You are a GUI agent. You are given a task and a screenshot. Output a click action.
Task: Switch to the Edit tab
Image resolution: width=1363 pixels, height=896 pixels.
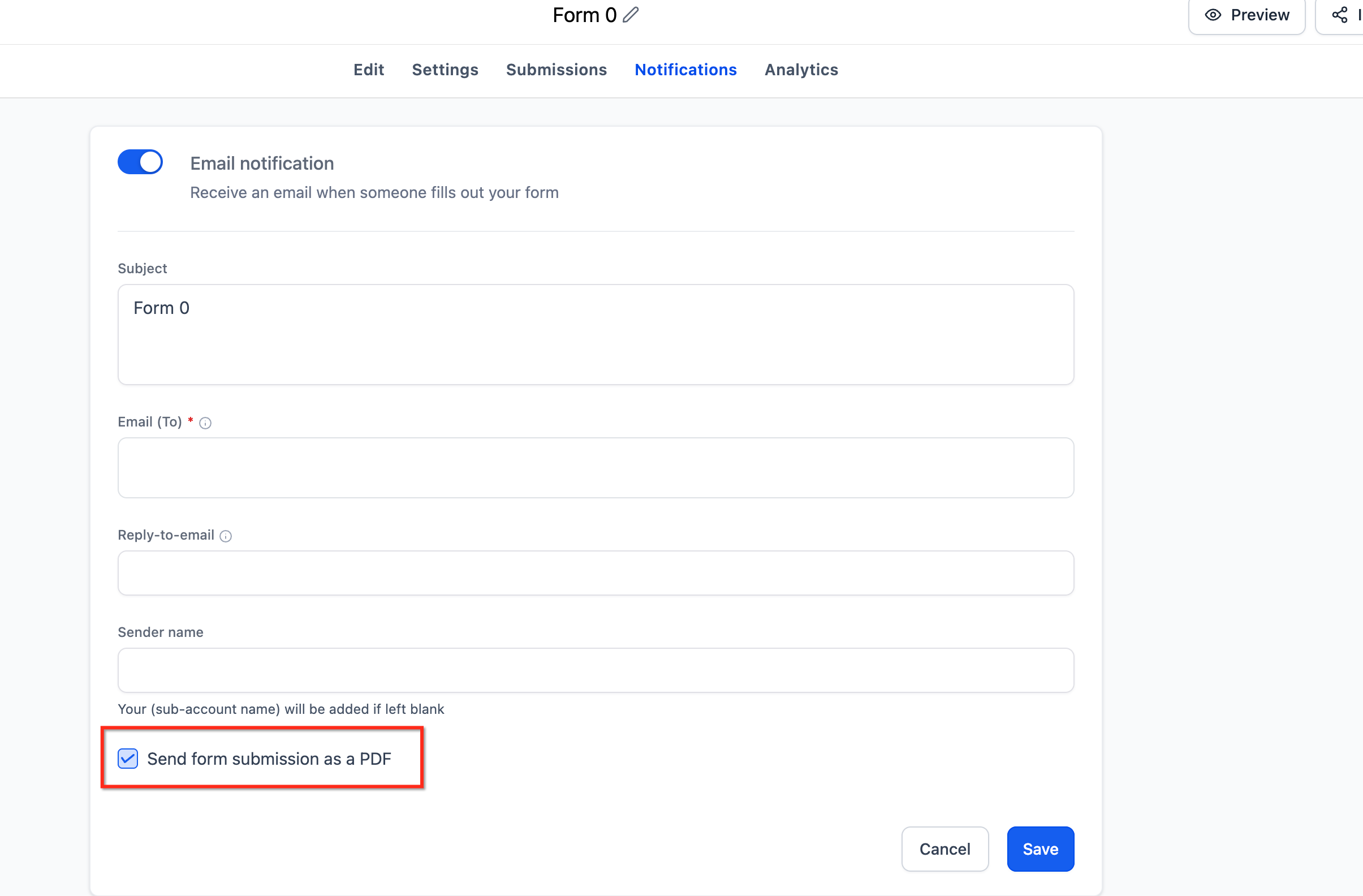pyautogui.click(x=369, y=70)
